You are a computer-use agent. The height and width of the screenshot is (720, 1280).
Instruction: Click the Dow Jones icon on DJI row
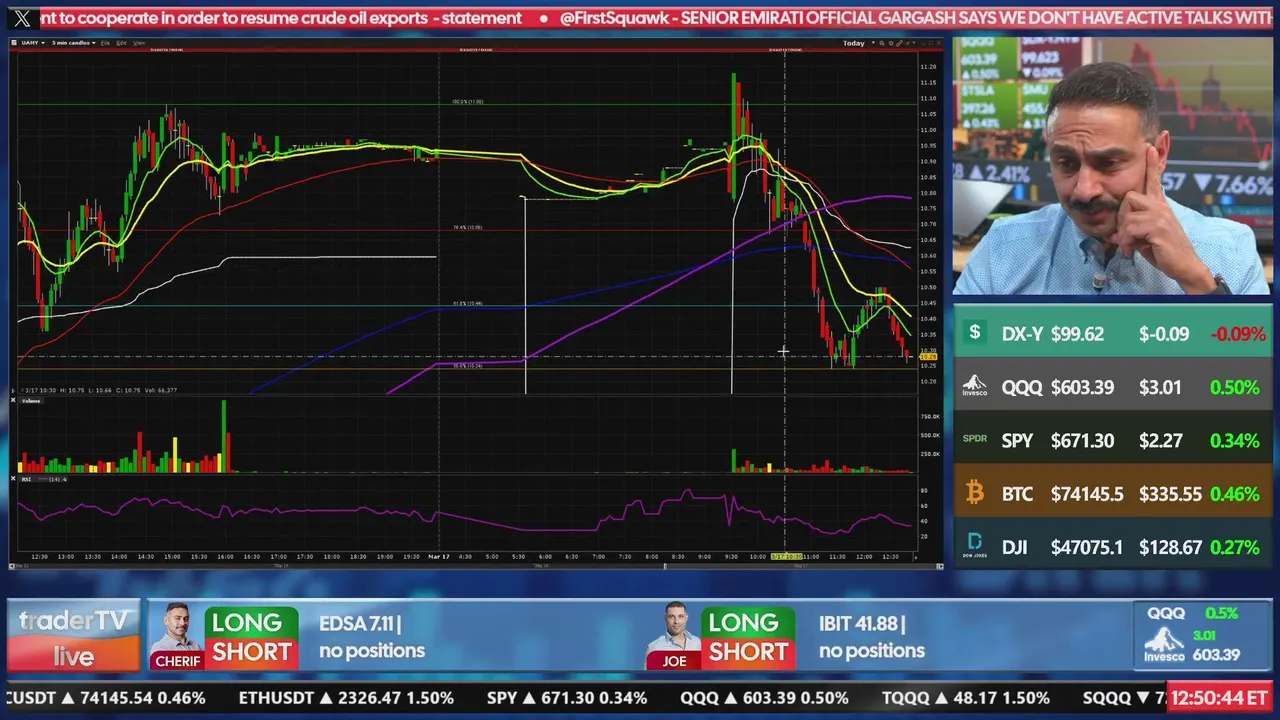(x=975, y=546)
